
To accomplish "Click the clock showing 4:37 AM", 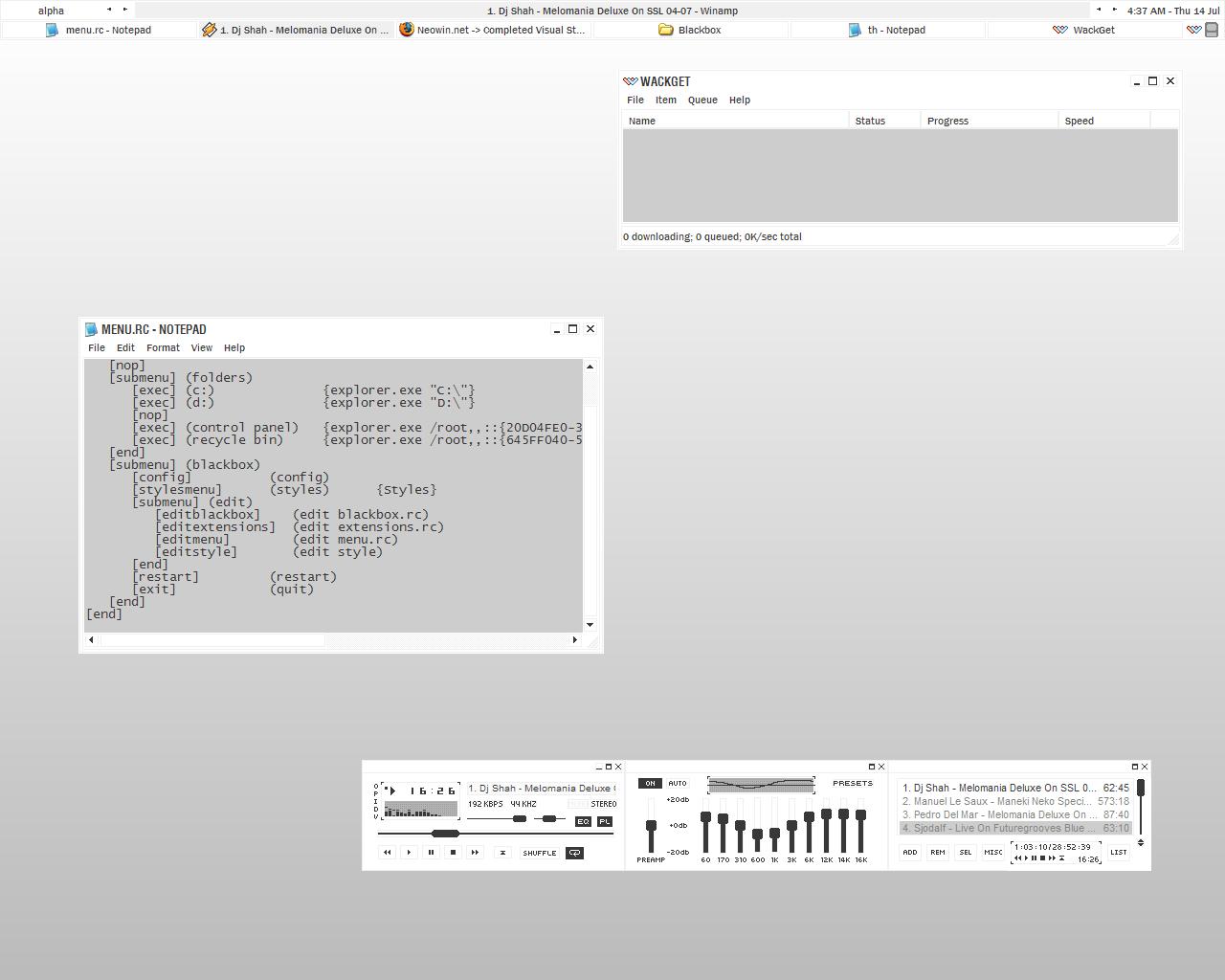I will point(1173,11).
